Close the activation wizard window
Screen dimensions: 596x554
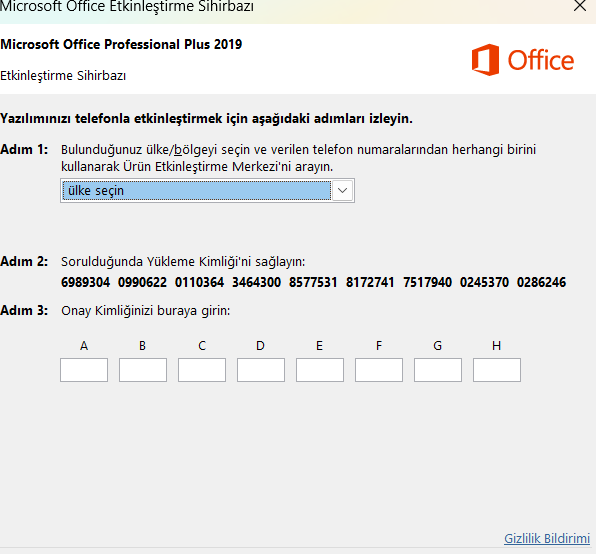[x=580, y=6]
